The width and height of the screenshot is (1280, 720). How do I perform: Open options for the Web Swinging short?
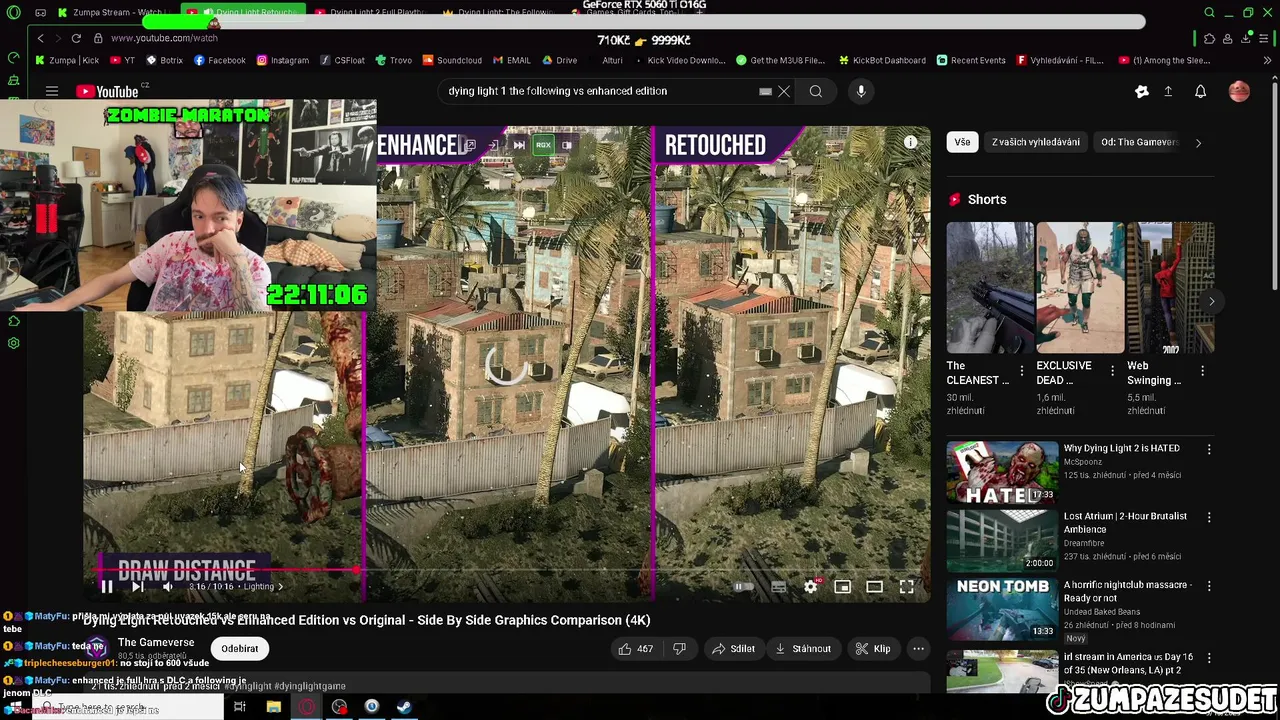click(x=1202, y=371)
